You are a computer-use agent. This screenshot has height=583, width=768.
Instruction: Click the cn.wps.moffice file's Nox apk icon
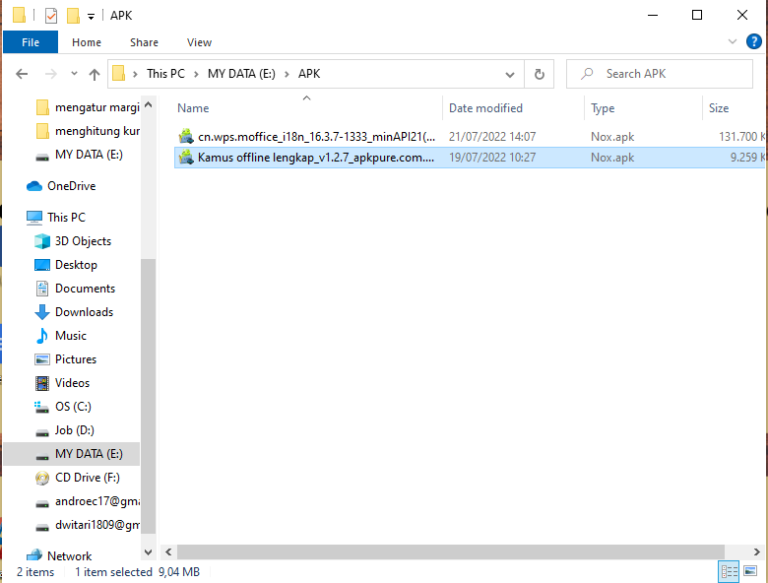tap(186, 136)
